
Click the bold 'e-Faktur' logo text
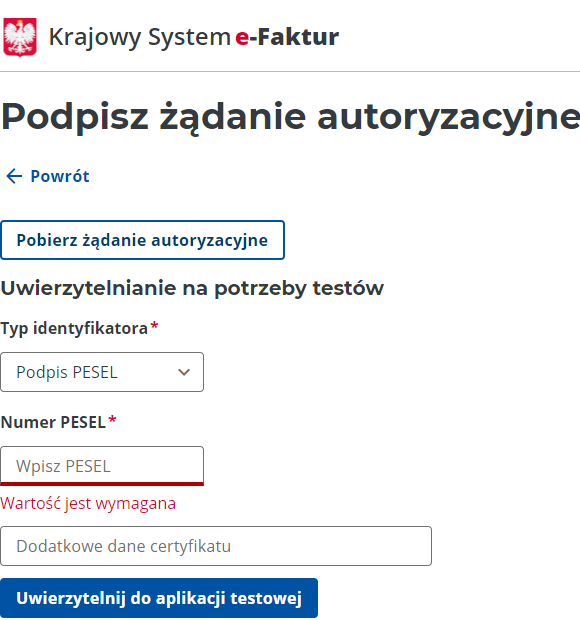[x=287, y=37]
